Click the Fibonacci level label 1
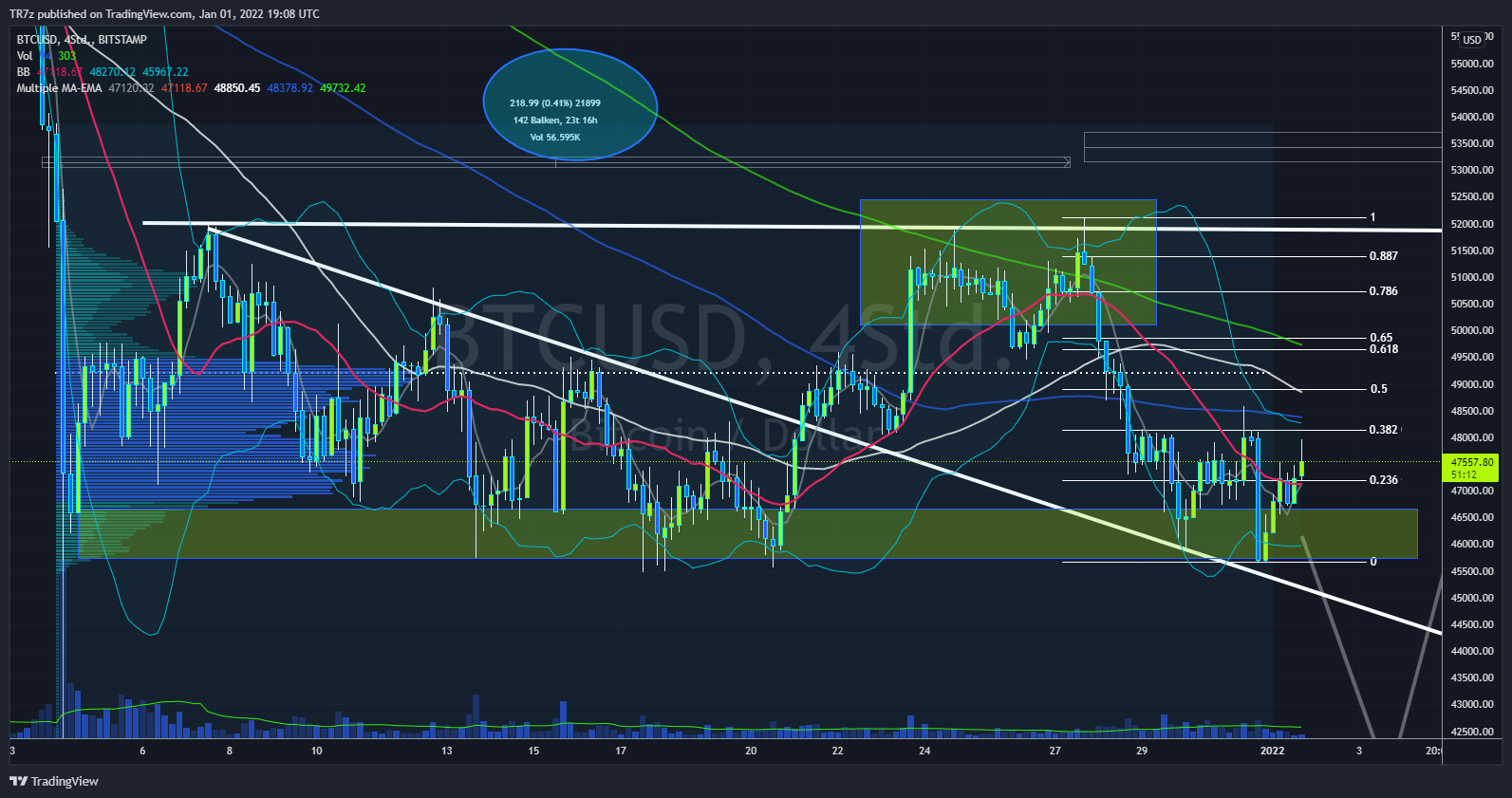 click(x=1372, y=217)
